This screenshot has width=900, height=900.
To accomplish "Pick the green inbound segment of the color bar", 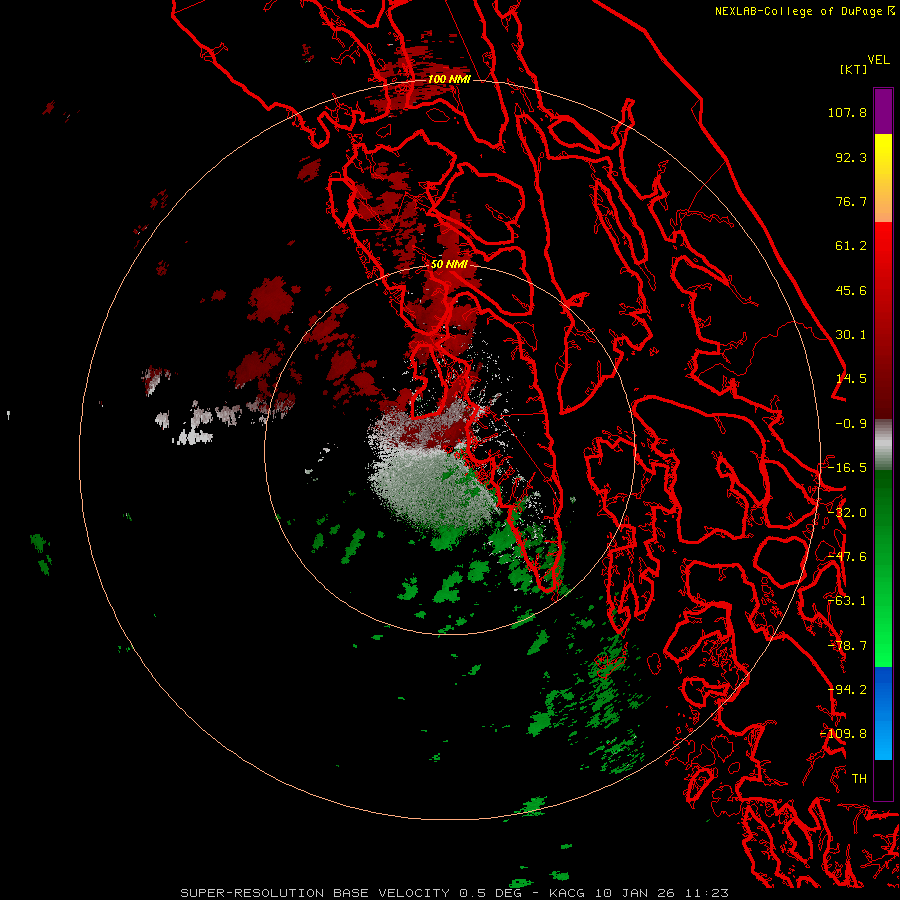I will [883, 568].
